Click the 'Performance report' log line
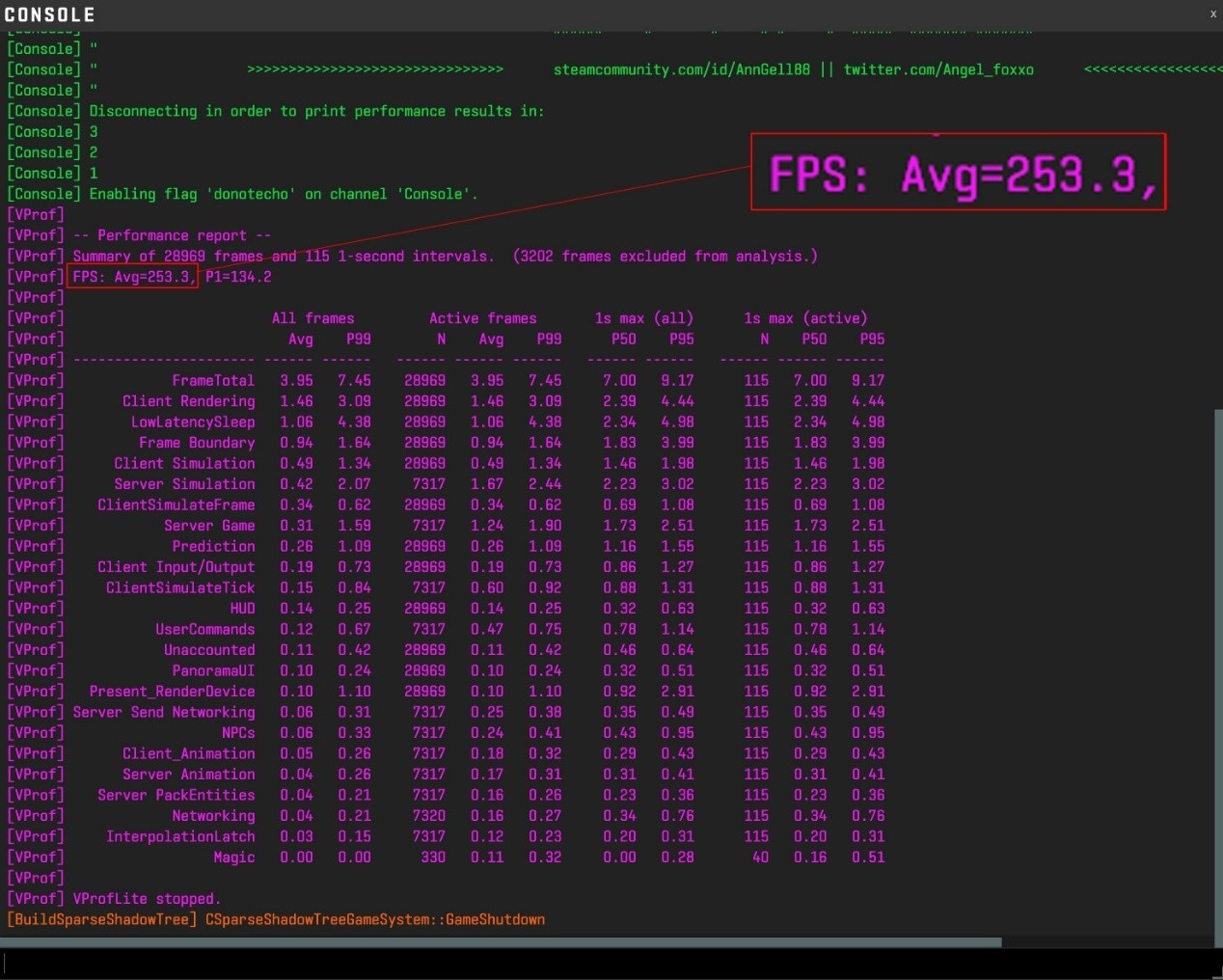The width and height of the screenshot is (1223, 980). coord(172,235)
